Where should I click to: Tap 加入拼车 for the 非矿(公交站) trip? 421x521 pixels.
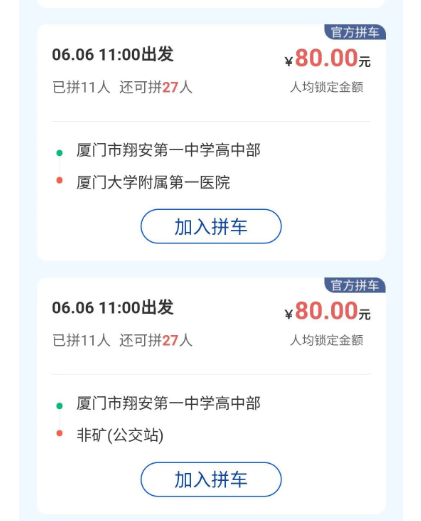[x=211, y=479]
